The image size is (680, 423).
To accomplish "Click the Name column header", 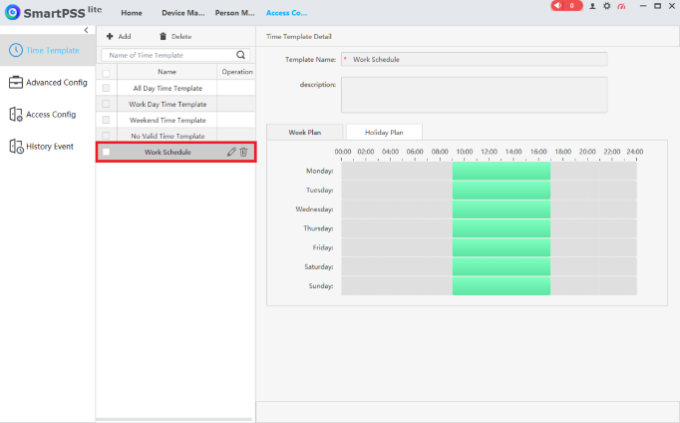I will (167, 72).
